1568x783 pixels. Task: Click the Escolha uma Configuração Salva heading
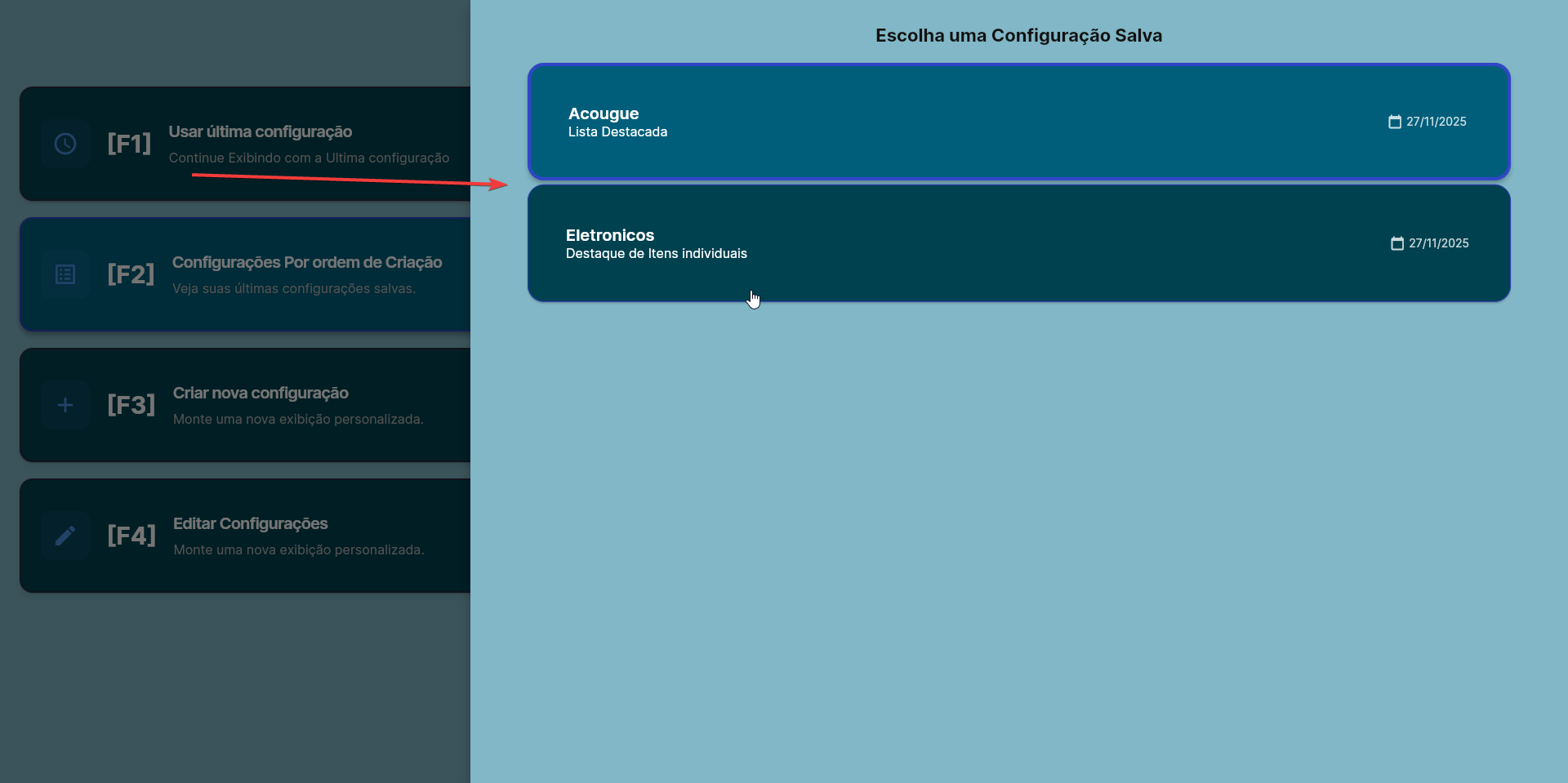point(1018,36)
